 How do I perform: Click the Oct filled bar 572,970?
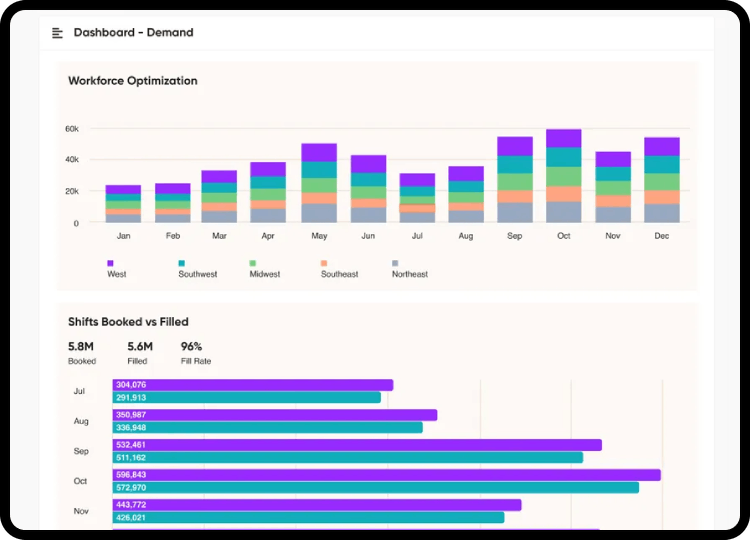[x=375, y=487]
